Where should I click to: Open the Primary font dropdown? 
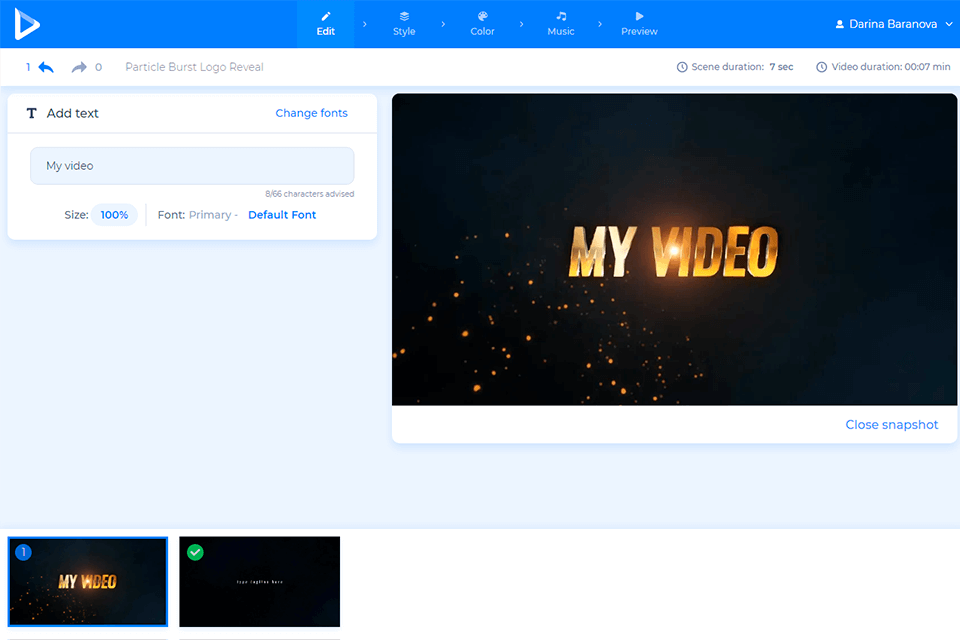click(213, 214)
